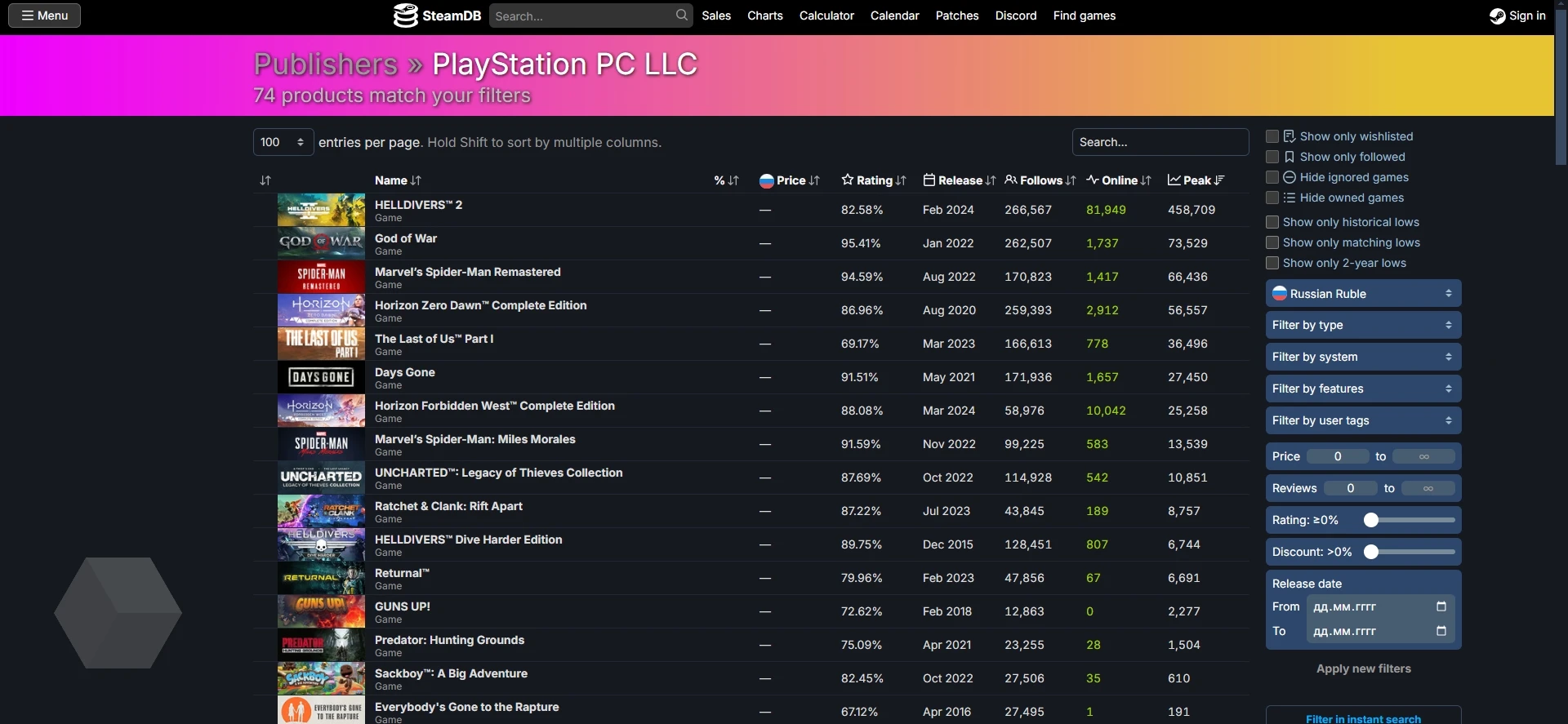The height and width of the screenshot is (724, 1568).
Task: Click the Steam icon beside Sign in
Action: coord(1497,16)
